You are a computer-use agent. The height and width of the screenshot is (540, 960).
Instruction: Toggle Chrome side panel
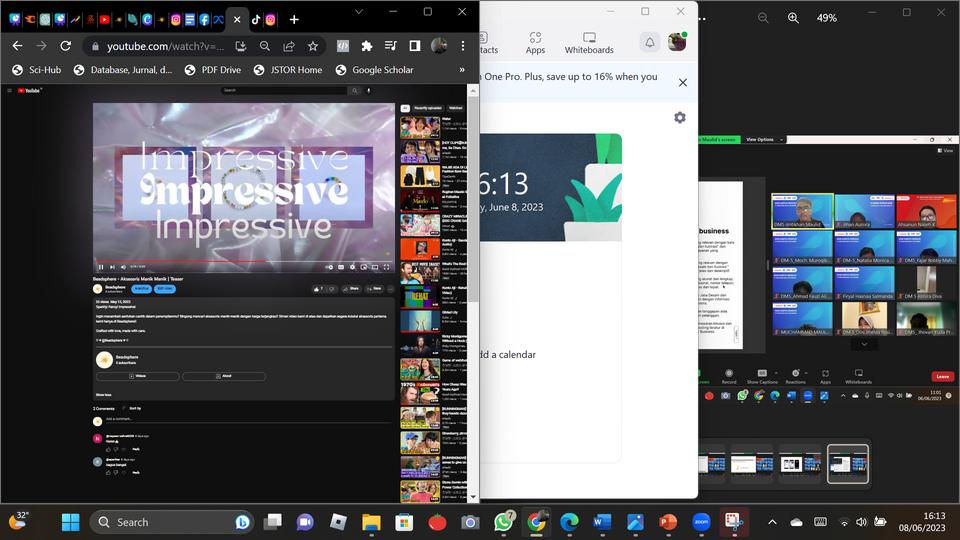414,46
